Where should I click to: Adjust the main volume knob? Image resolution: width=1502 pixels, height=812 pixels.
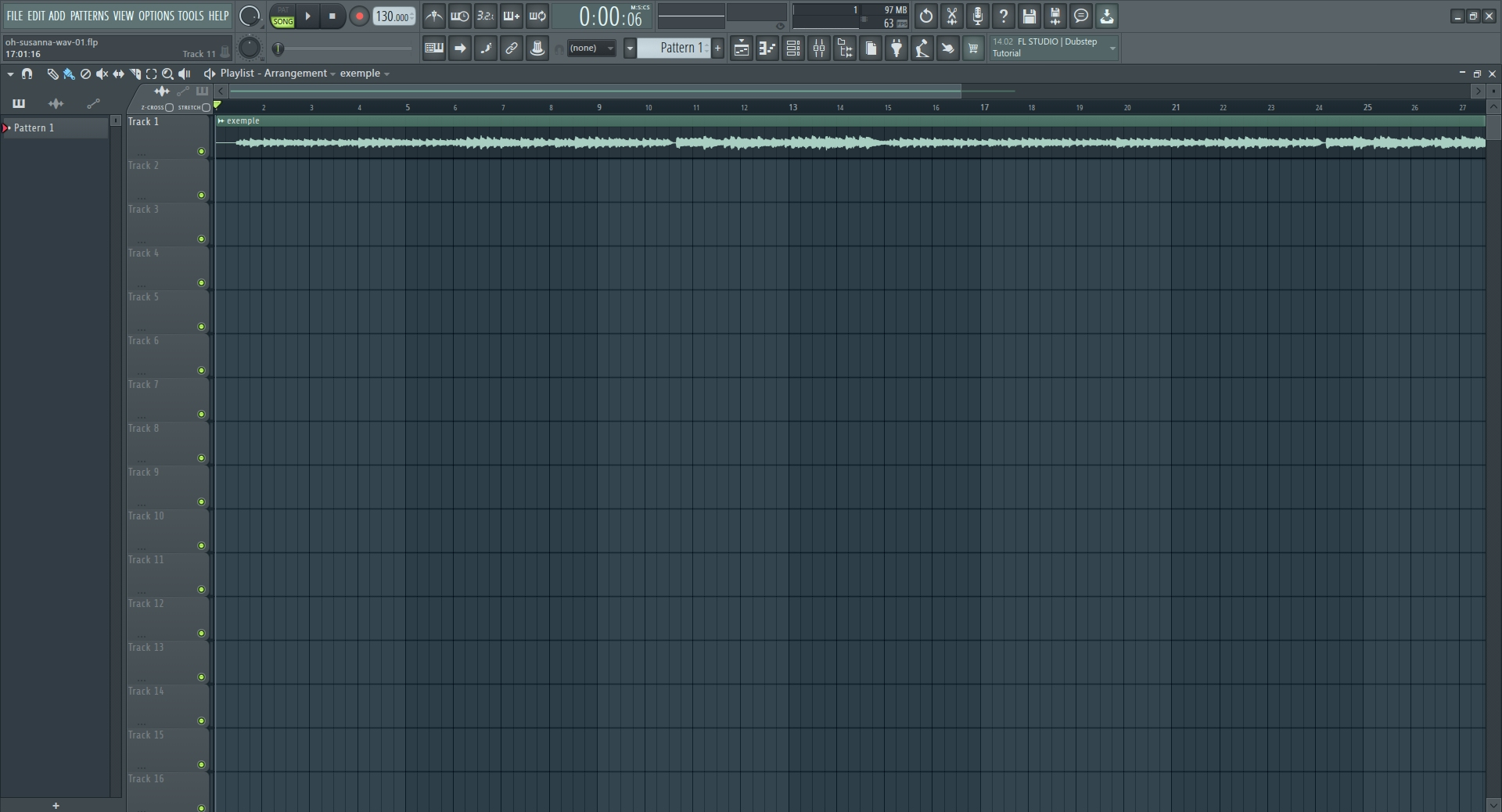coord(249,16)
